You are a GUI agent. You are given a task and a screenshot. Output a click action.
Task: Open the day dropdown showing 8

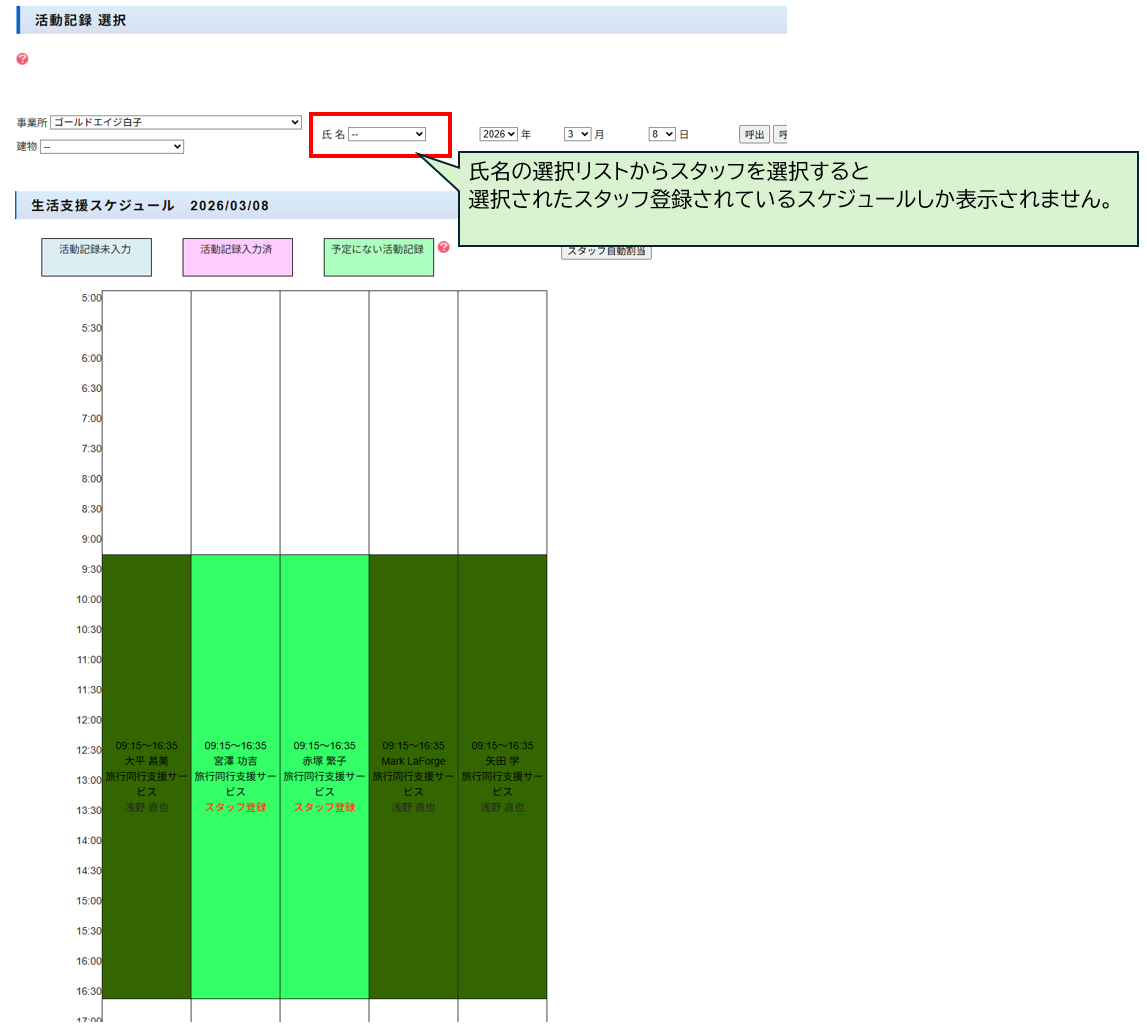coord(662,134)
